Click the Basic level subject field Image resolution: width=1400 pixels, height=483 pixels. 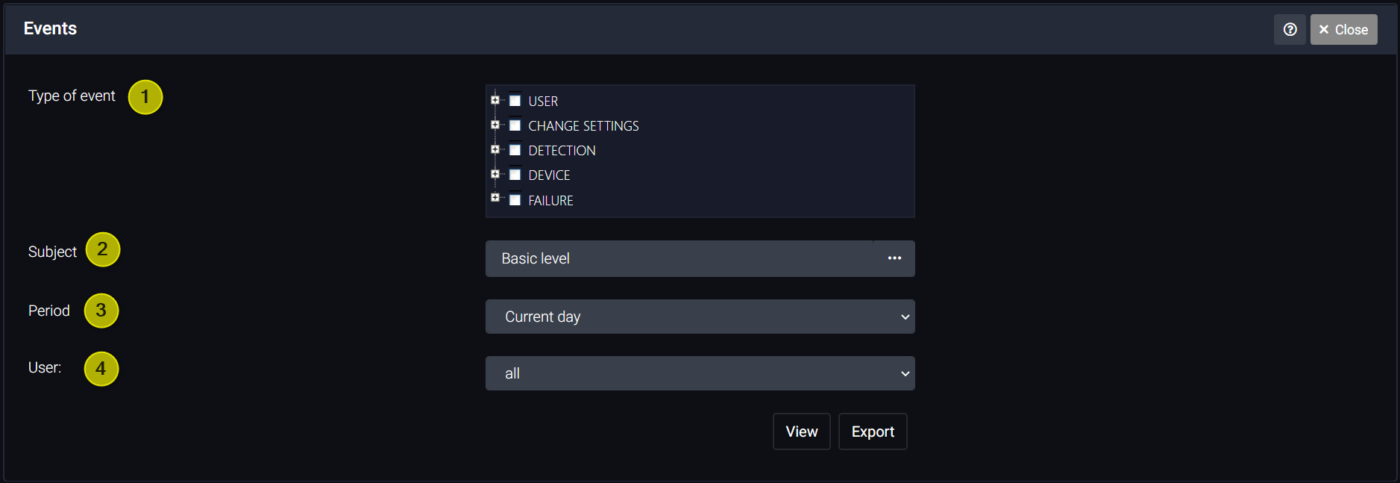click(679, 258)
